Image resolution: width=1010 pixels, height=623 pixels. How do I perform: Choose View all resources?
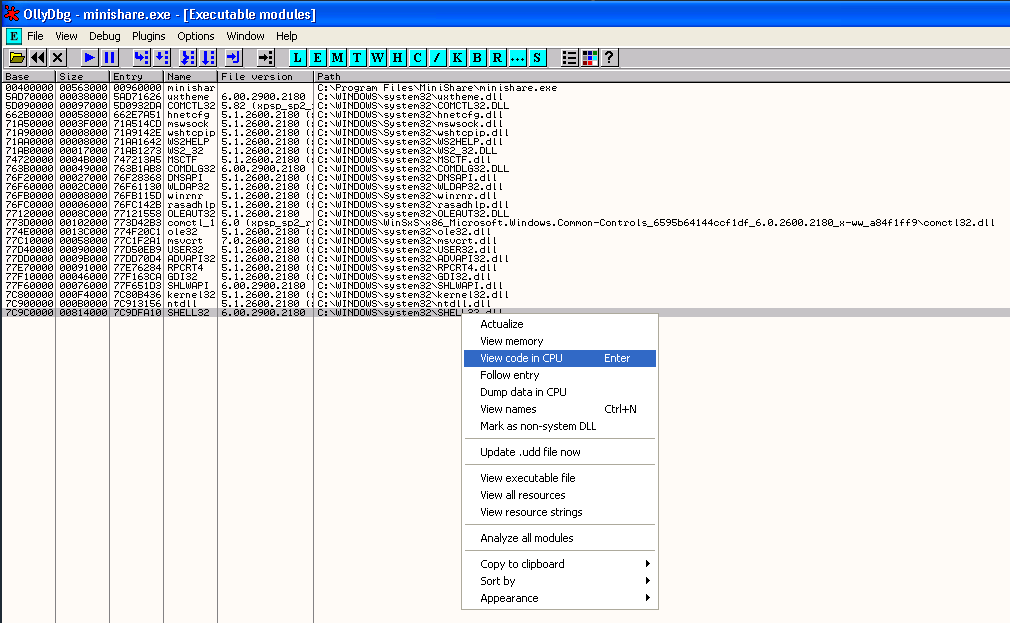click(x=560, y=495)
